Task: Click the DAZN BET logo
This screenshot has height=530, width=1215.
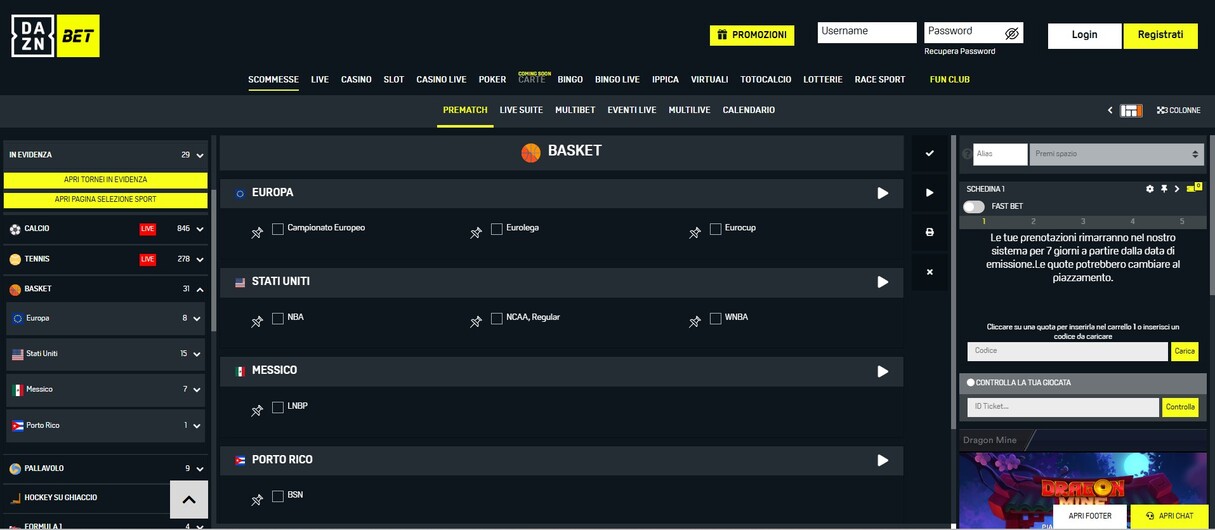Action: coord(55,36)
